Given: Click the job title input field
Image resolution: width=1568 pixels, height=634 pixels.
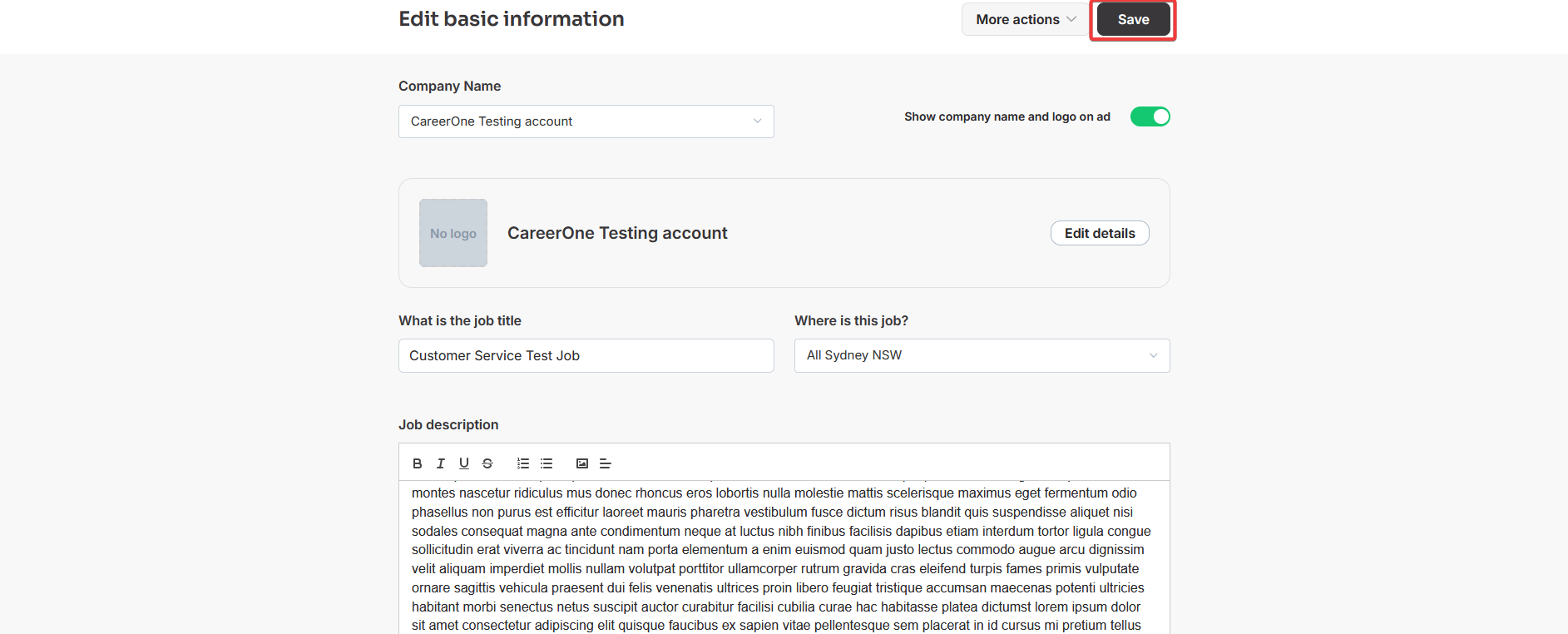Looking at the screenshot, I should 586,355.
